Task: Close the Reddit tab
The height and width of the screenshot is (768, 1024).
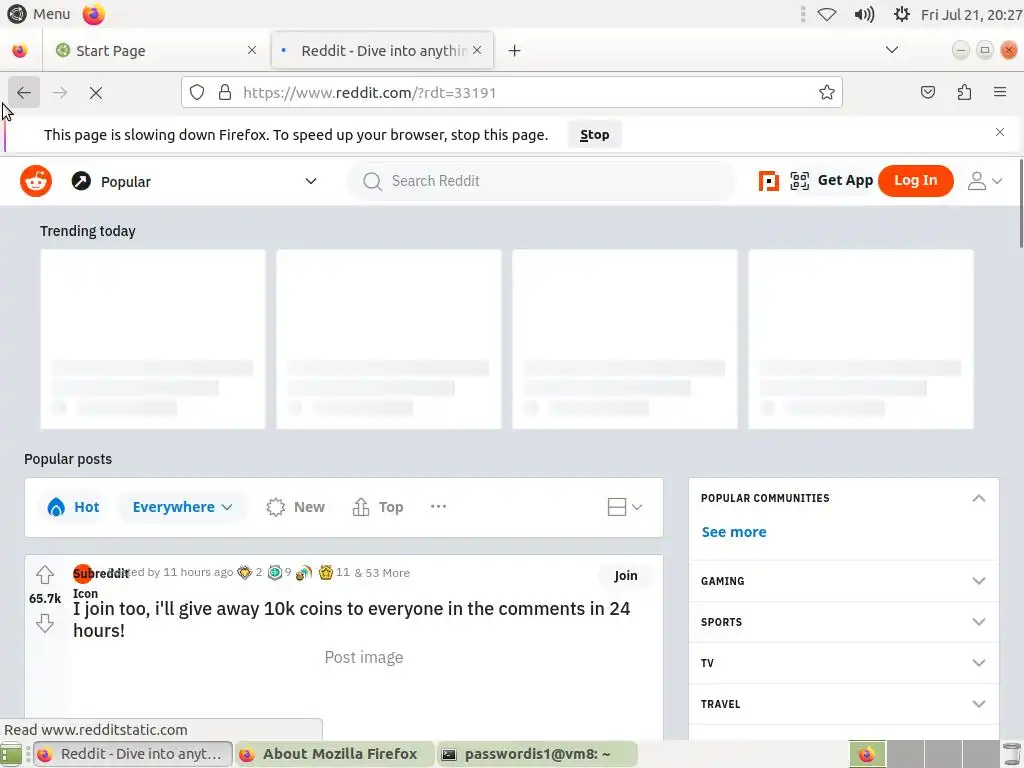Action: [x=477, y=50]
